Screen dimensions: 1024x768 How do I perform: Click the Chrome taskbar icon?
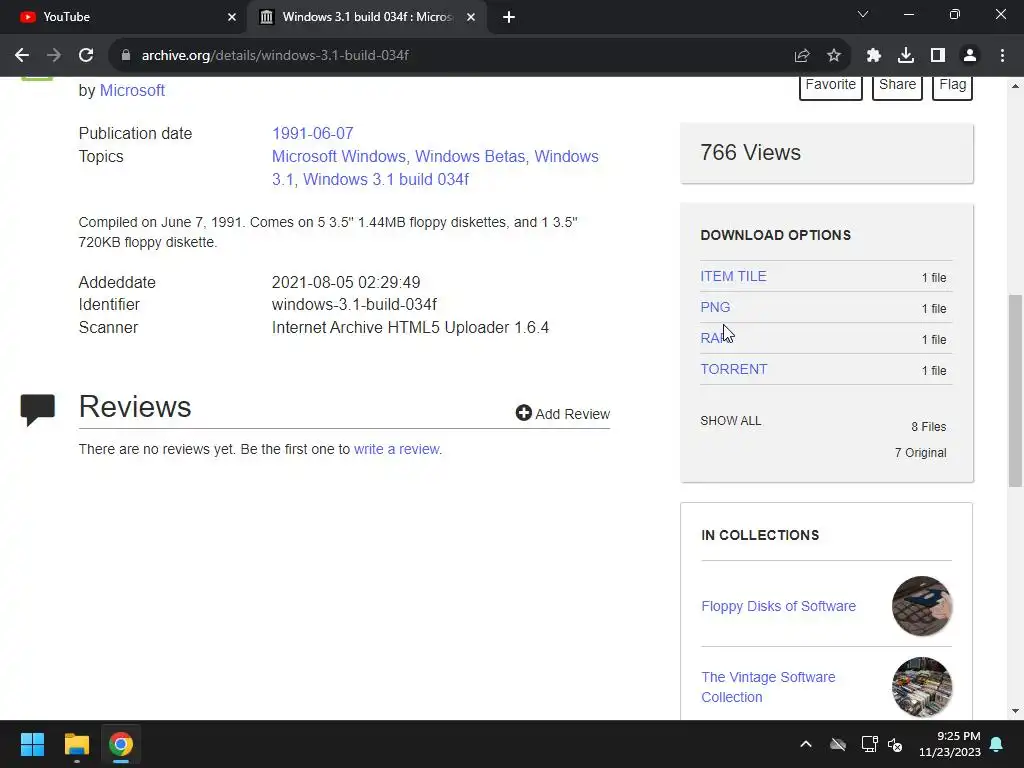(121, 744)
